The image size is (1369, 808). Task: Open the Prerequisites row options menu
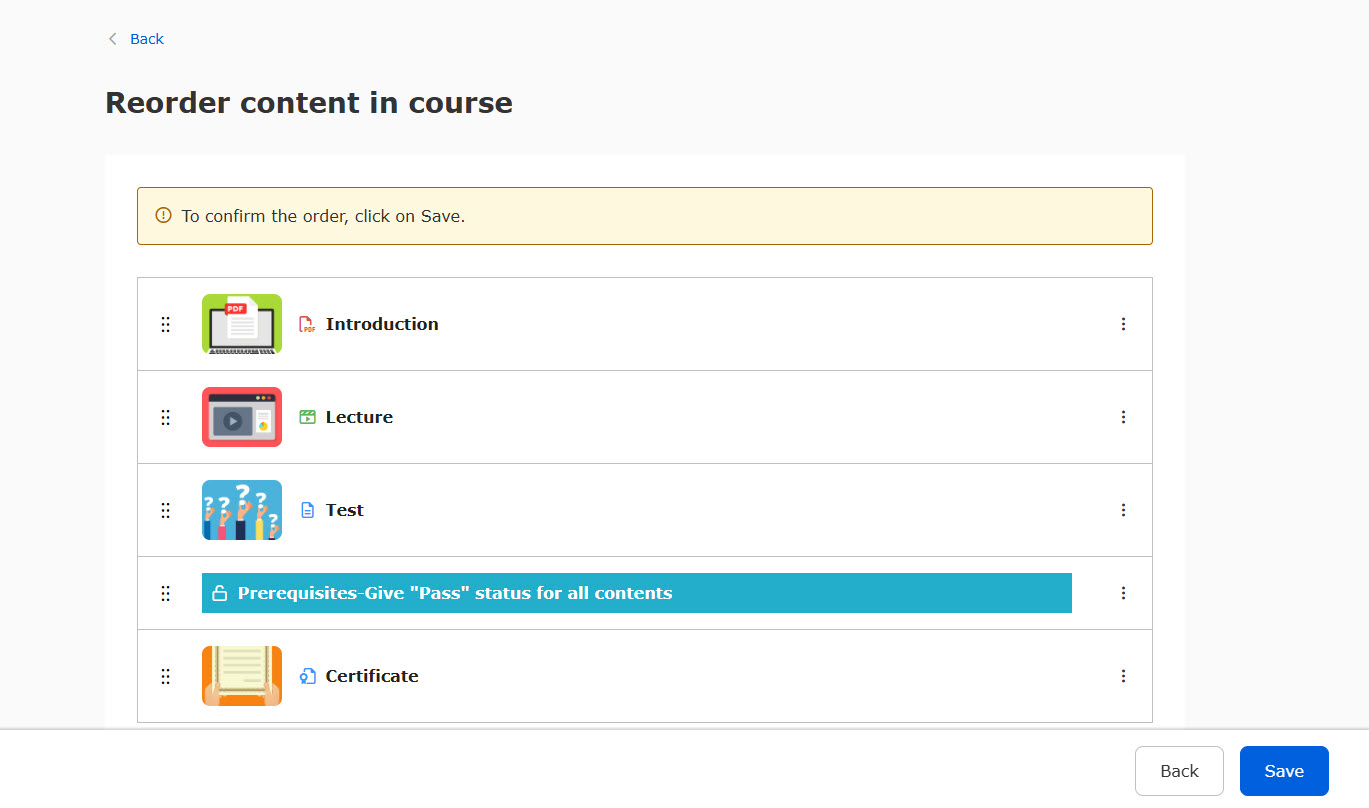(1123, 593)
